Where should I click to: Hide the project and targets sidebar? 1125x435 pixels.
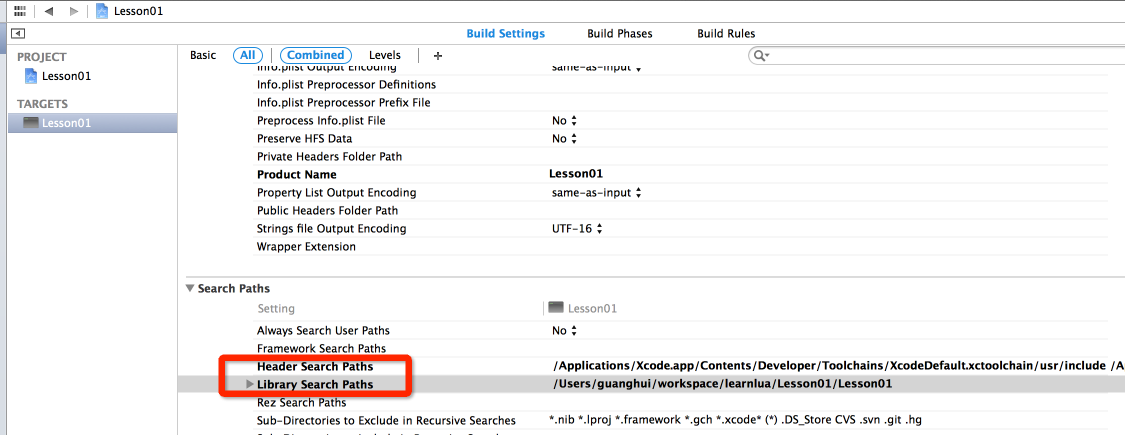tap(17, 34)
